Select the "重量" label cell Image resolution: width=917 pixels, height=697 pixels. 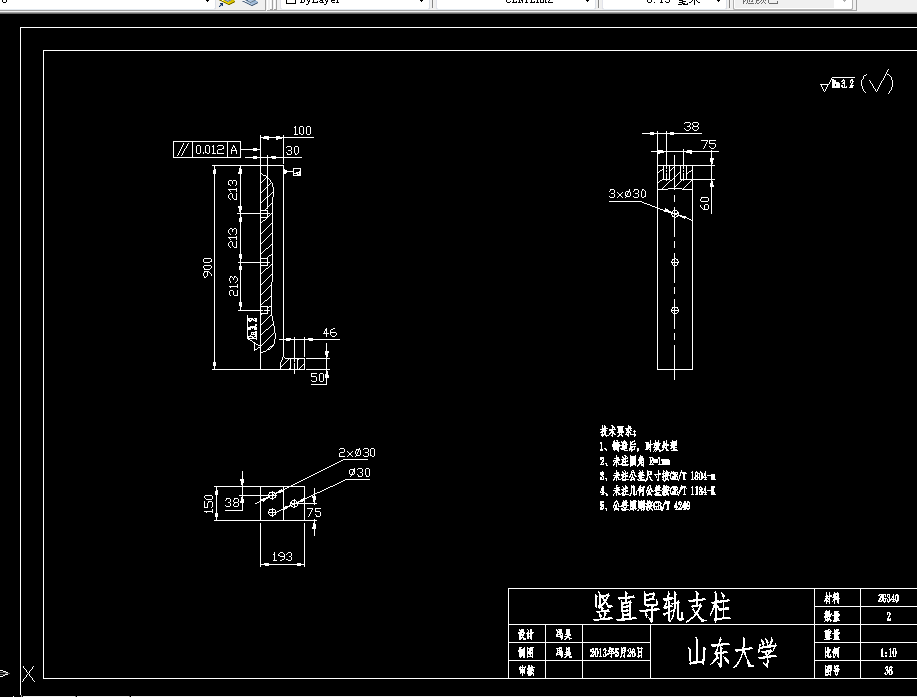tap(837, 634)
